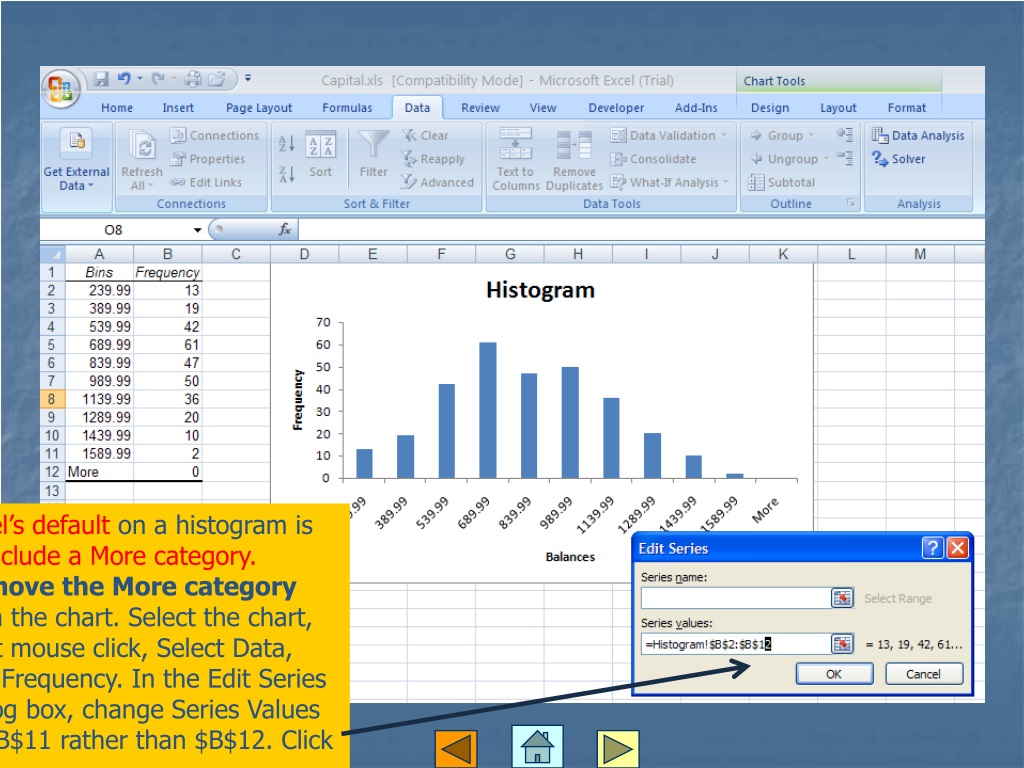The image size is (1024, 768).
Task: Refresh All connections
Action: pyautogui.click(x=142, y=161)
